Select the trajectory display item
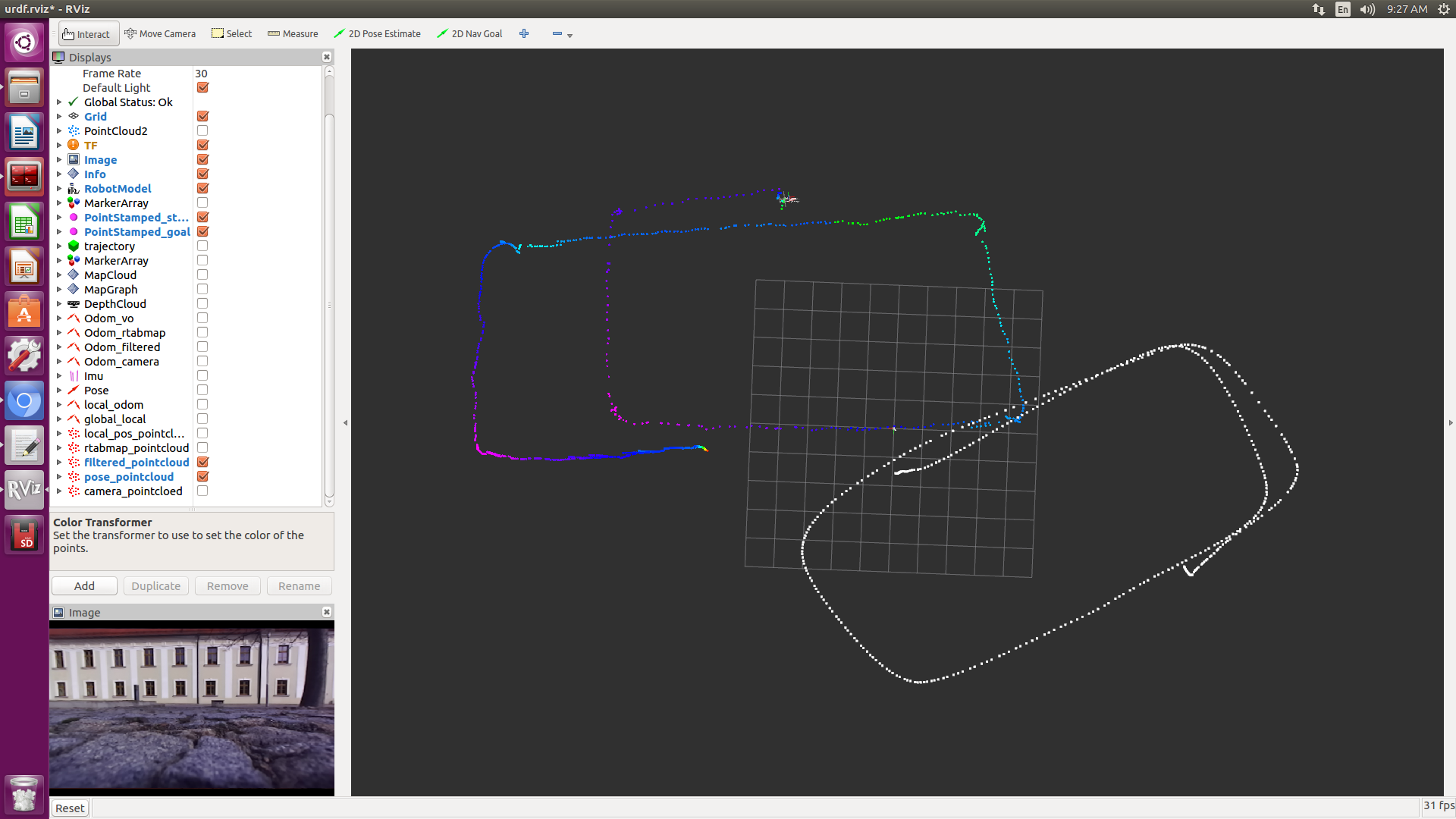Screen dimensions: 1456x819 point(109,246)
